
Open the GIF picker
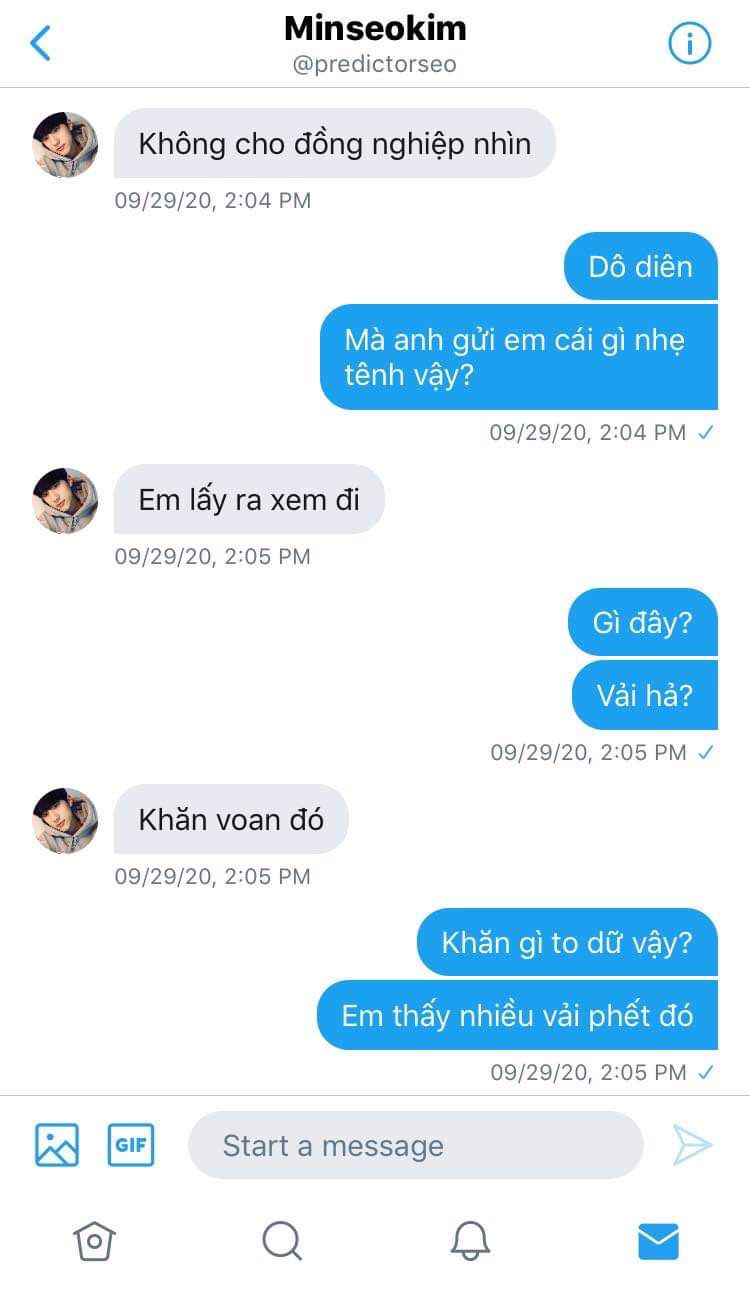click(x=131, y=1145)
